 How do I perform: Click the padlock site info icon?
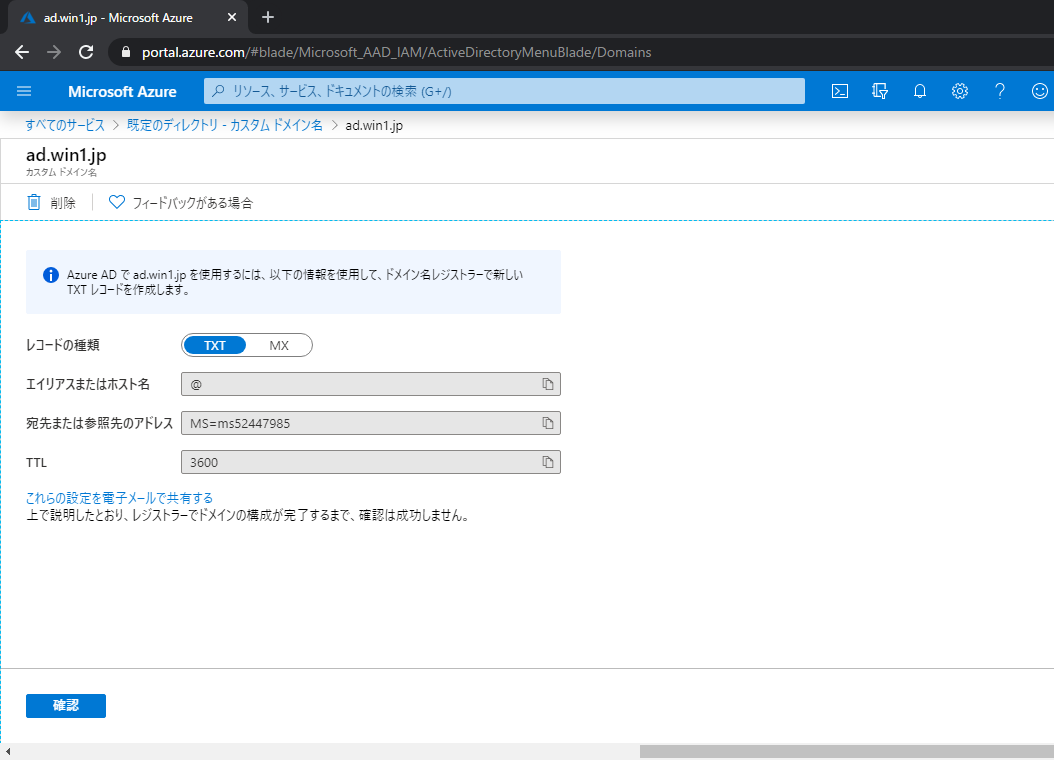(x=126, y=52)
